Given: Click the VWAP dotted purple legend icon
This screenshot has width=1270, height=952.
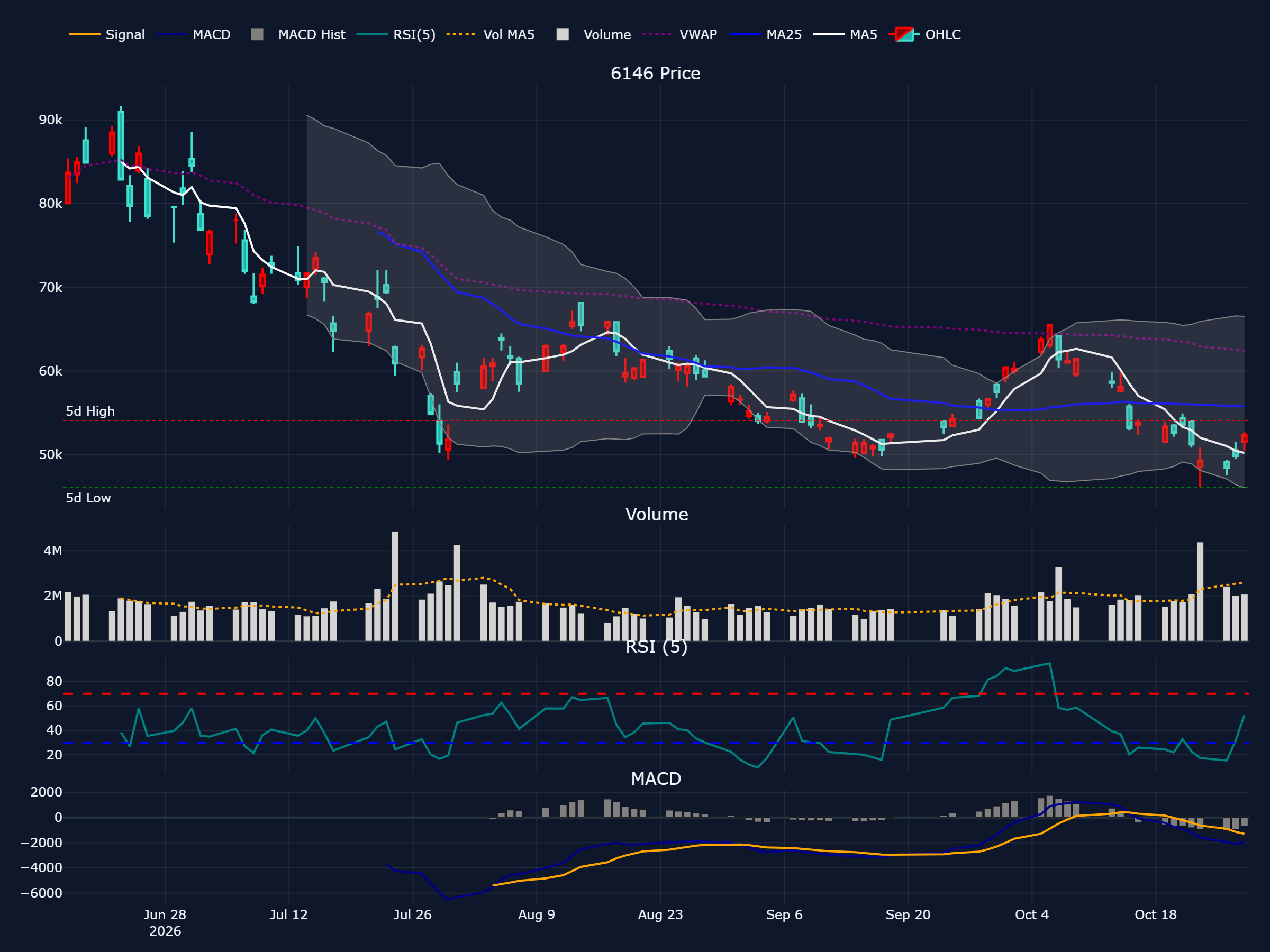Looking at the screenshot, I should pyautogui.click(x=657, y=34).
